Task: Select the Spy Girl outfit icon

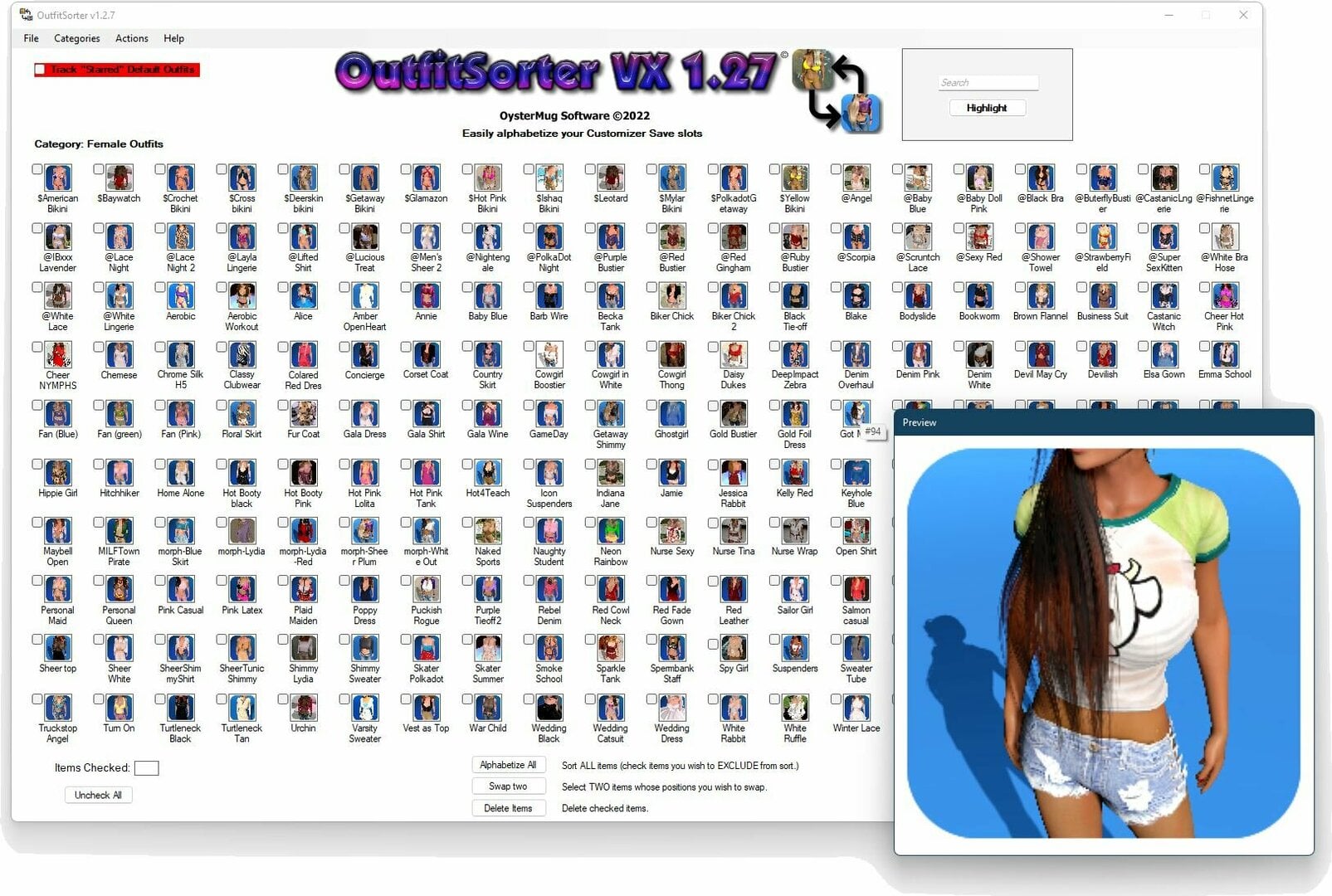Action: [734, 648]
